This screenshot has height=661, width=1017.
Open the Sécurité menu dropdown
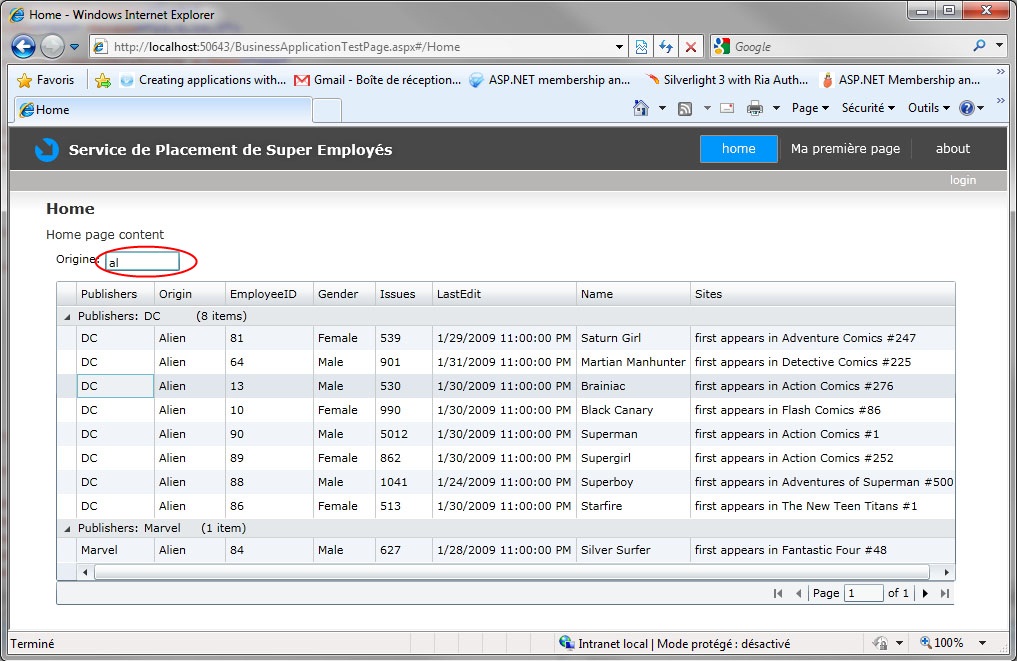click(x=867, y=108)
